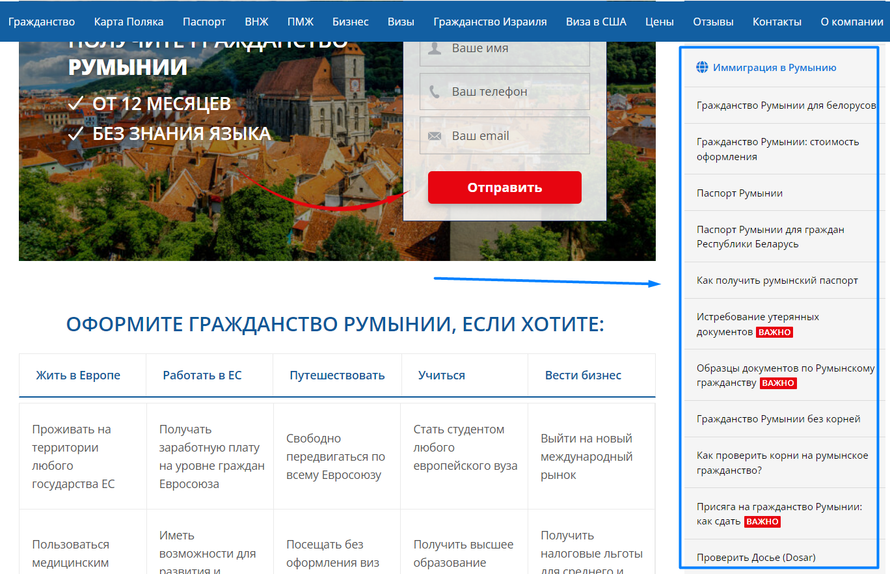Focus the Ваш email input field

click(505, 136)
